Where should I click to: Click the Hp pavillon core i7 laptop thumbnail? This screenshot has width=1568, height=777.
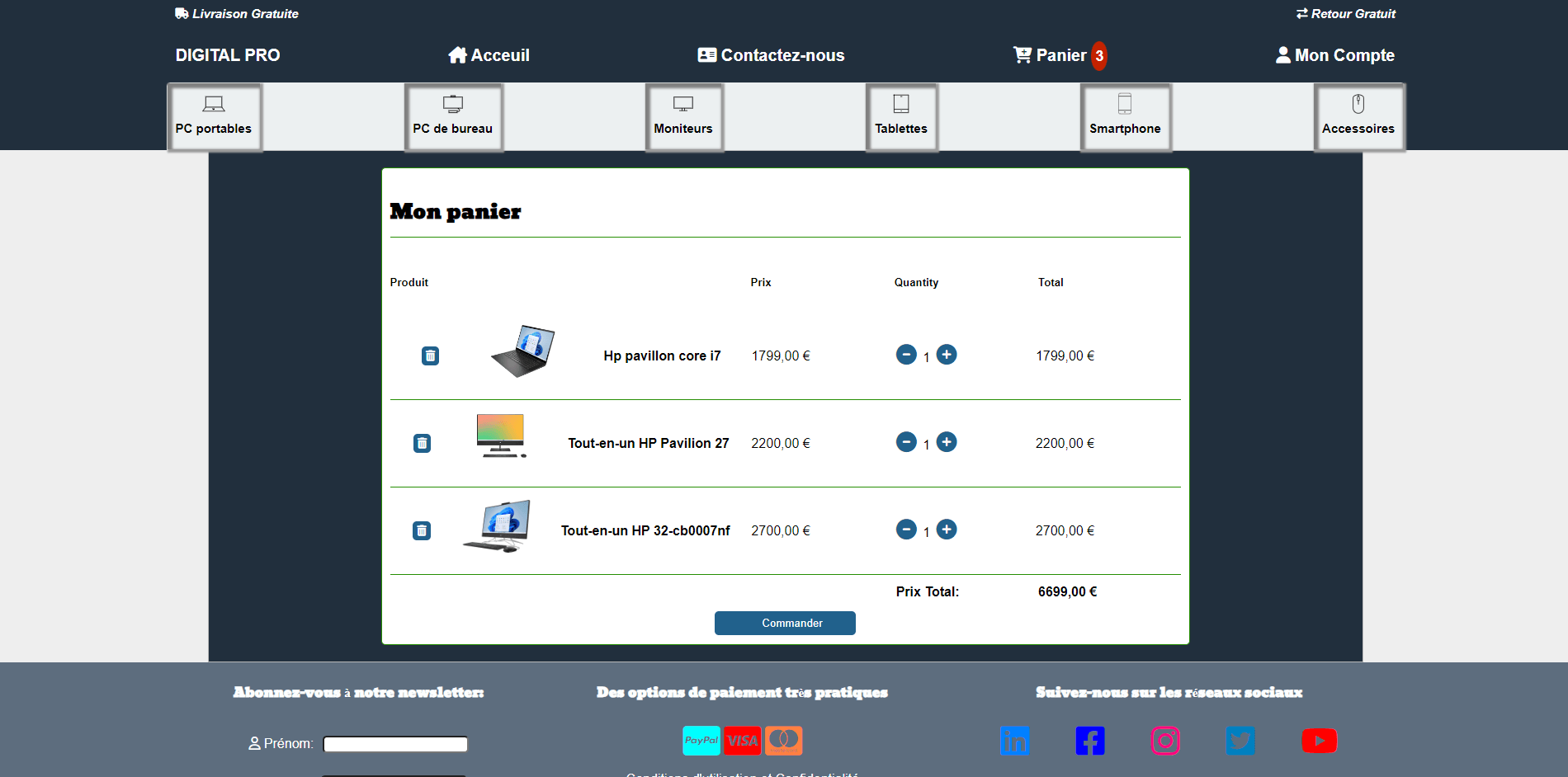pos(523,351)
